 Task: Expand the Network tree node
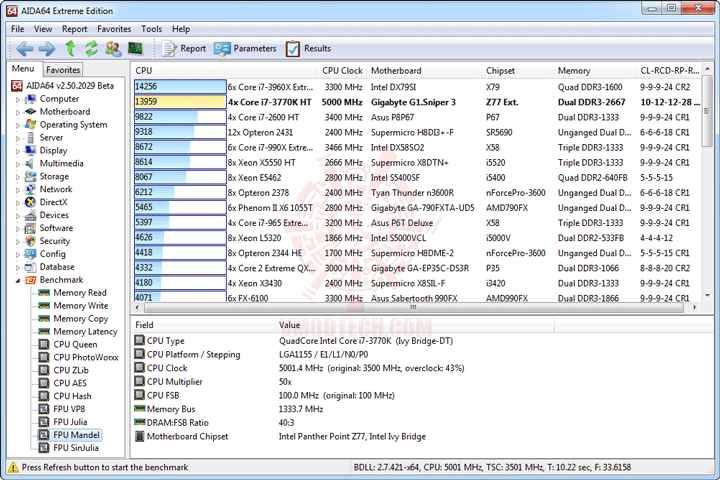click(18, 190)
